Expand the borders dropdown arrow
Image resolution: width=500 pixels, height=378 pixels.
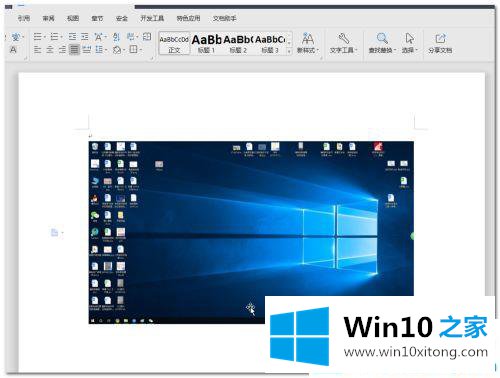pos(141,50)
